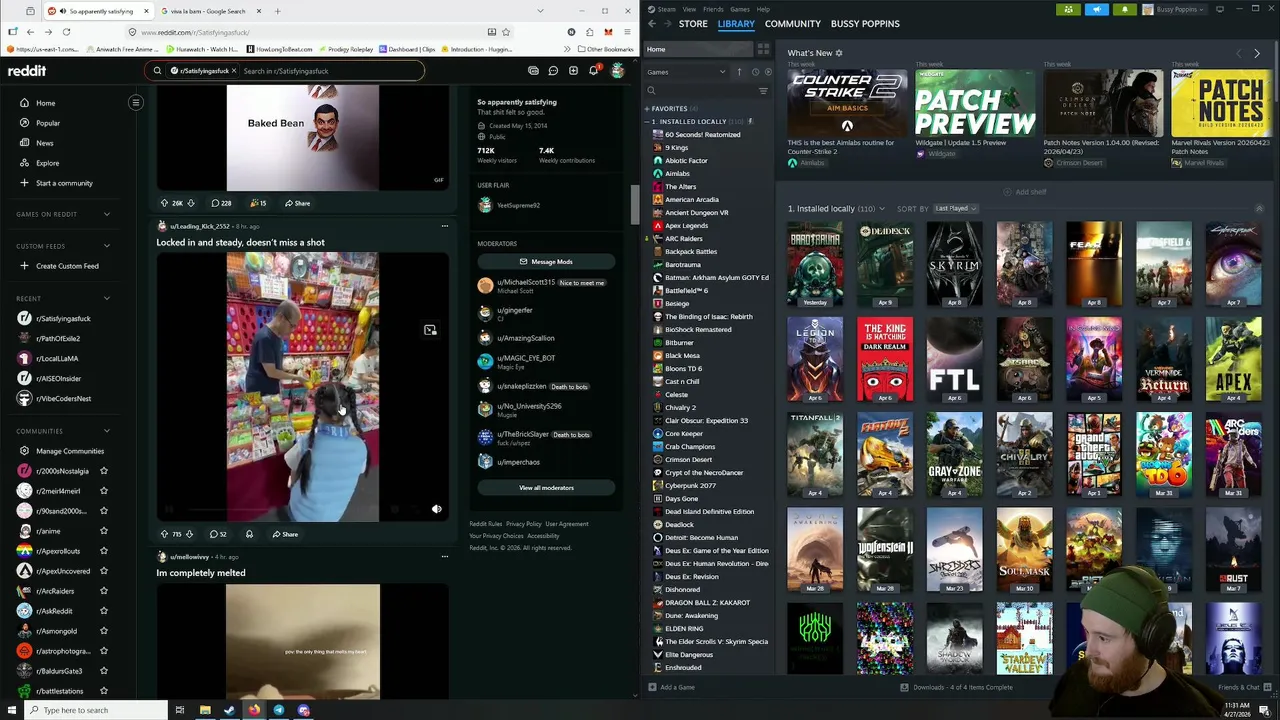Collapse Custom Feeds section
1280x720 pixels.
coord(107,246)
